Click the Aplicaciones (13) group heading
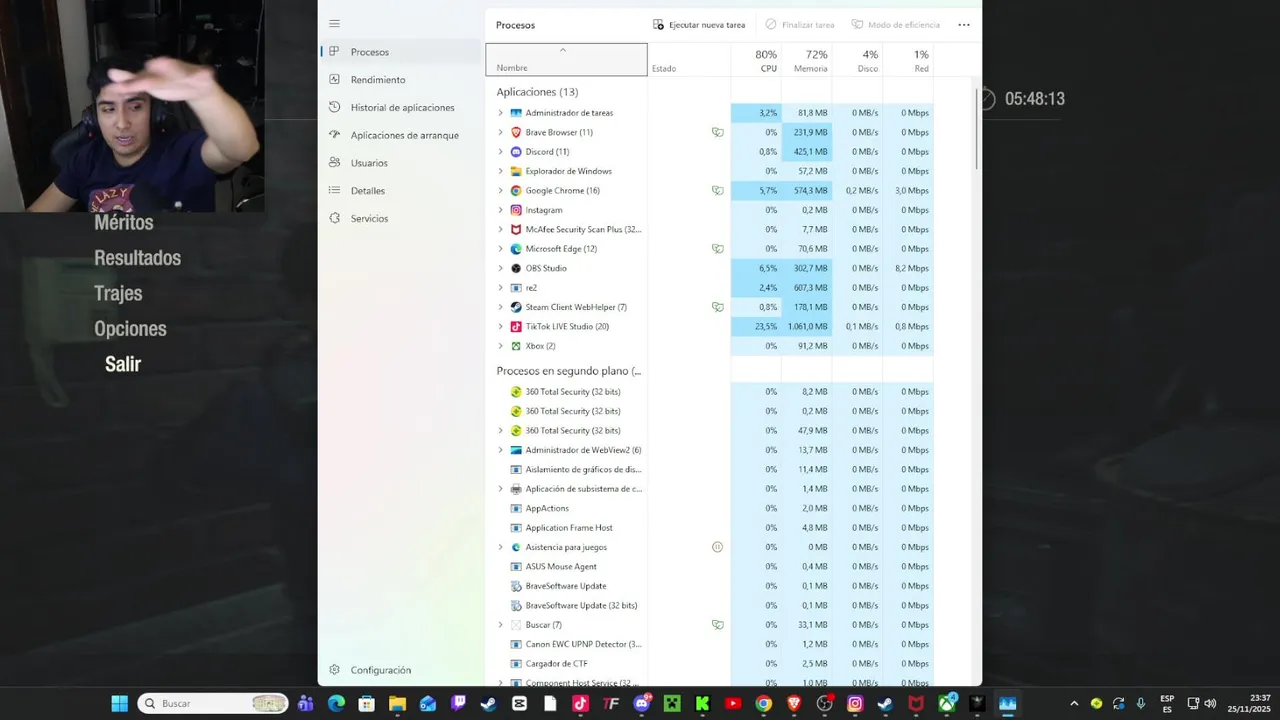The height and width of the screenshot is (720, 1280). [537, 92]
